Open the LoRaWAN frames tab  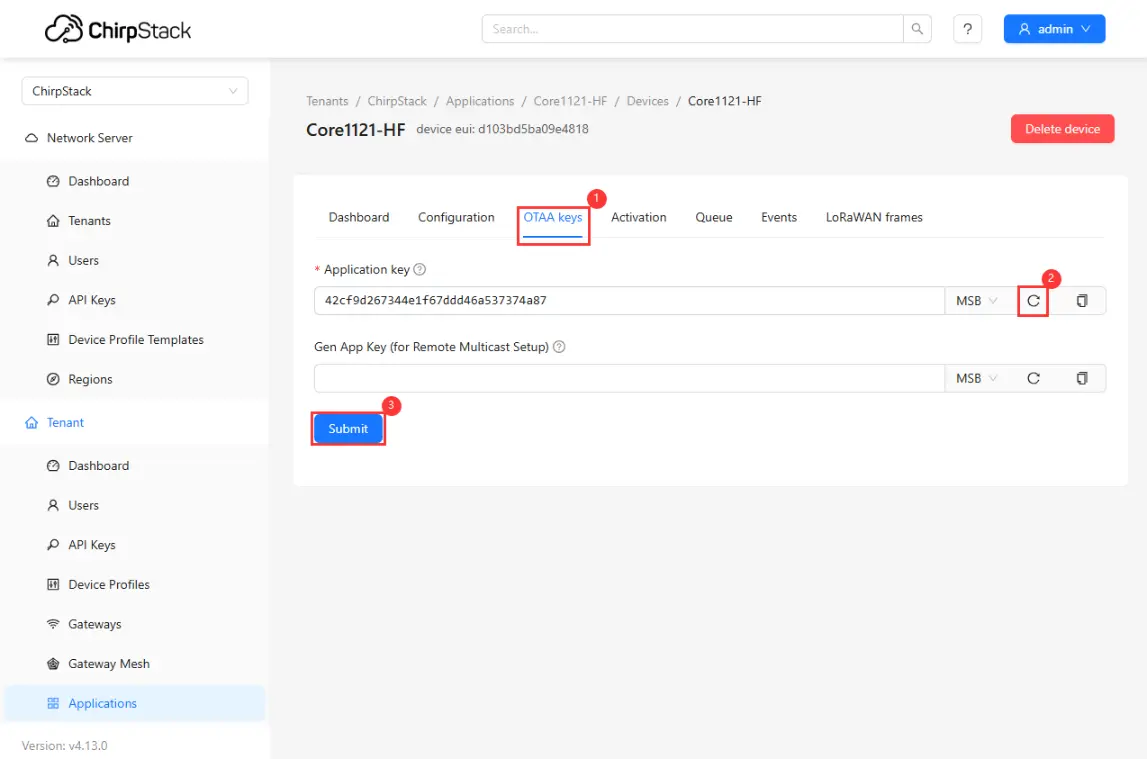(x=873, y=217)
